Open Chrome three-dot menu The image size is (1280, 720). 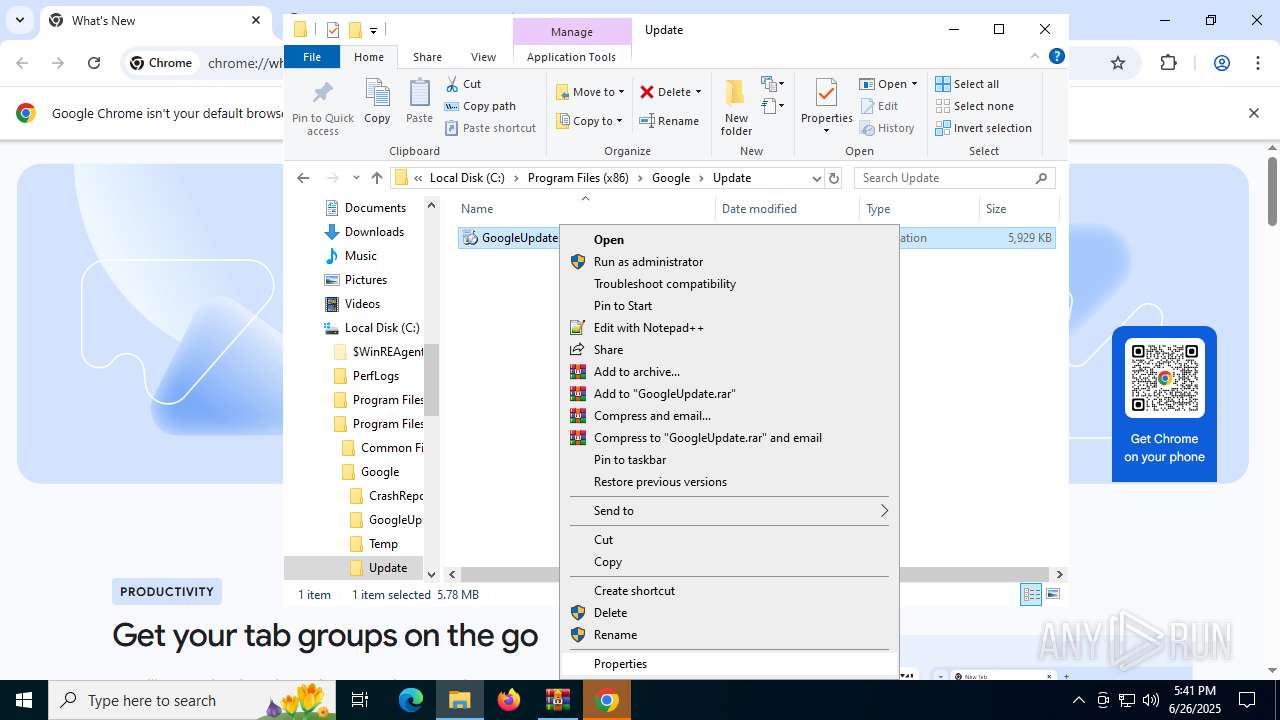click(x=1258, y=63)
